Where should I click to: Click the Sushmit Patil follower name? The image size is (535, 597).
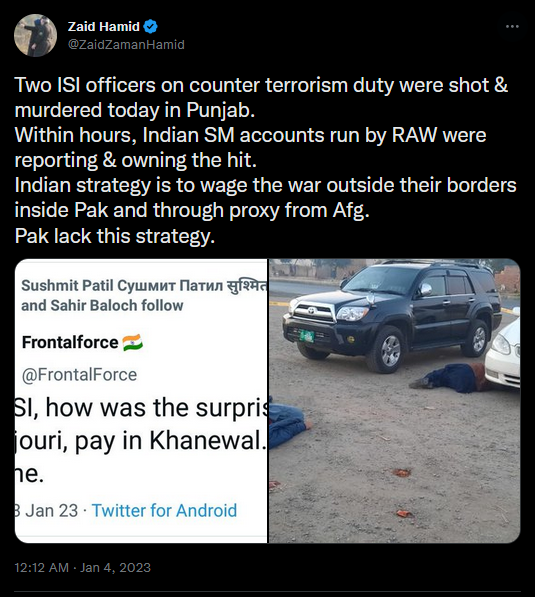point(144,286)
